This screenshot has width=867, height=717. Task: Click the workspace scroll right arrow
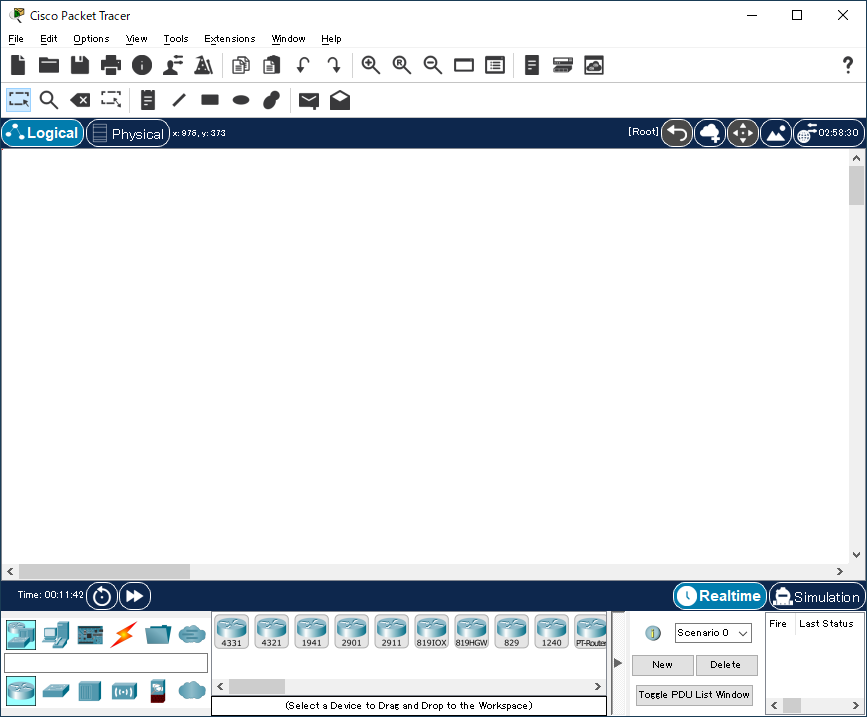click(840, 571)
